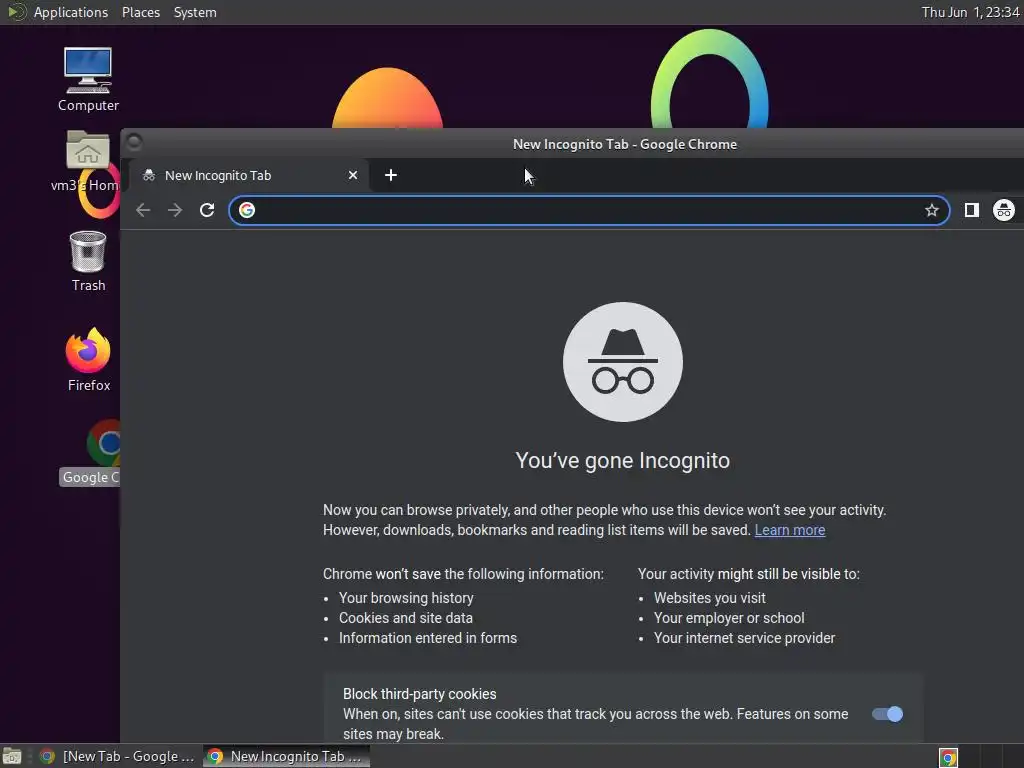Image resolution: width=1024 pixels, height=768 pixels.
Task: Click the clock showing Thu Jun 1, 23:34
Action: (x=970, y=12)
